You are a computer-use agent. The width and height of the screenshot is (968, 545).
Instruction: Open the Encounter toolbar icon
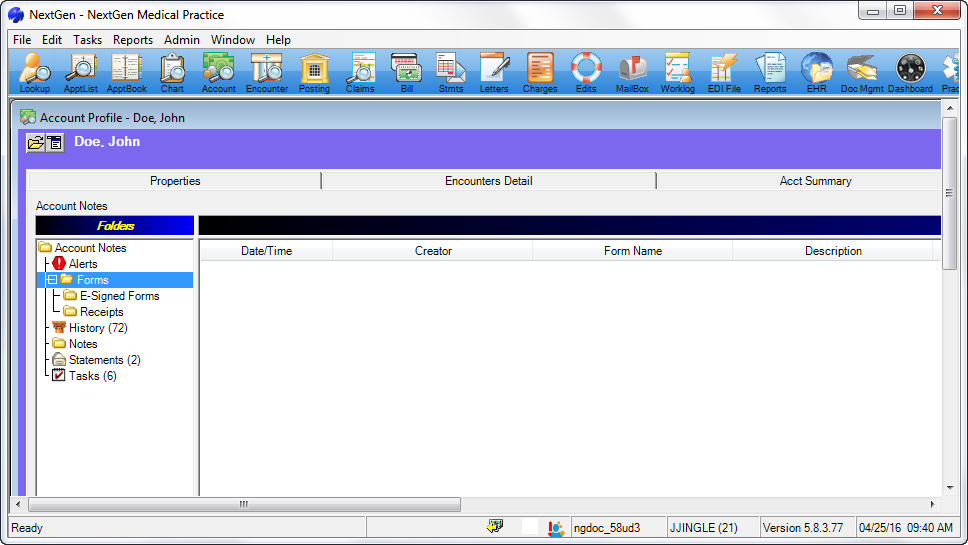coord(267,73)
